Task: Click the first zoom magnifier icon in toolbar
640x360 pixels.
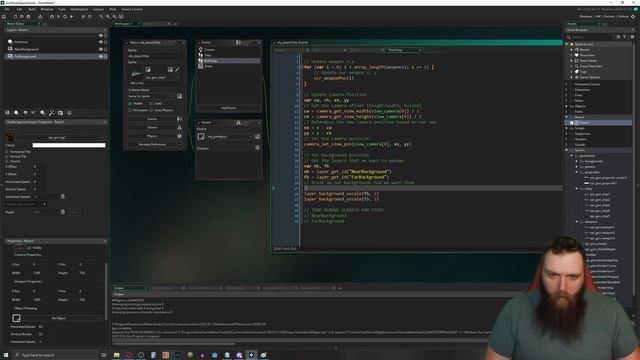Action: coord(101,17)
